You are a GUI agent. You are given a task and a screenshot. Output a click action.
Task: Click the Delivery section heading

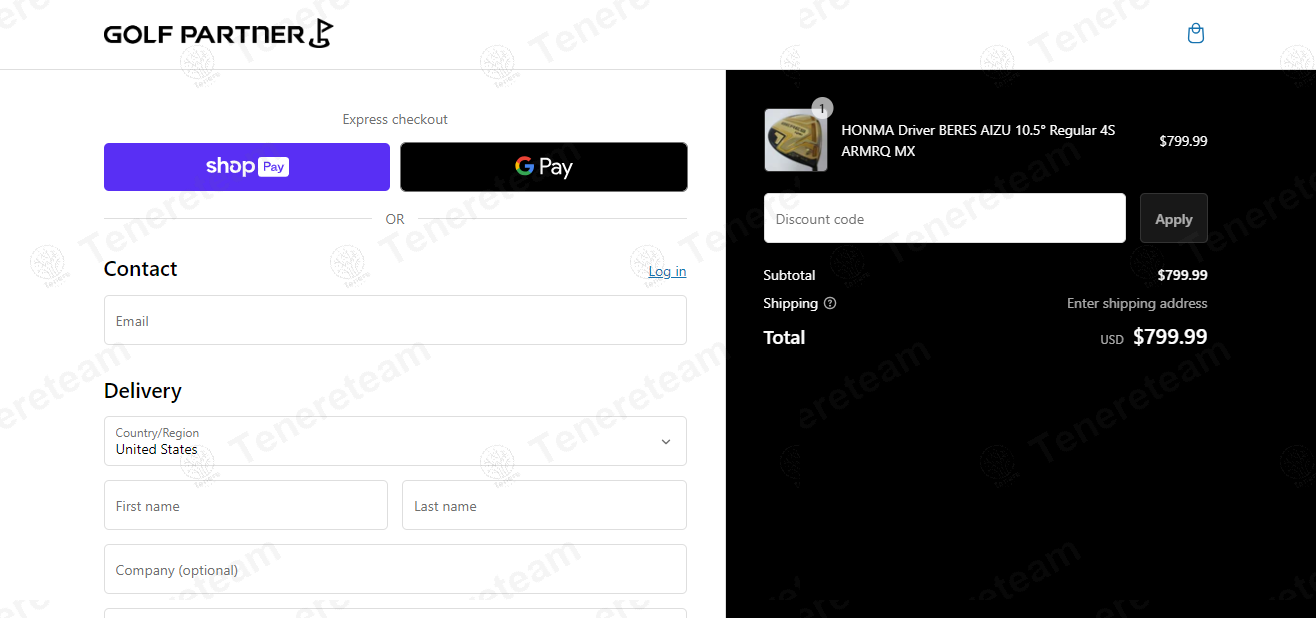click(143, 391)
